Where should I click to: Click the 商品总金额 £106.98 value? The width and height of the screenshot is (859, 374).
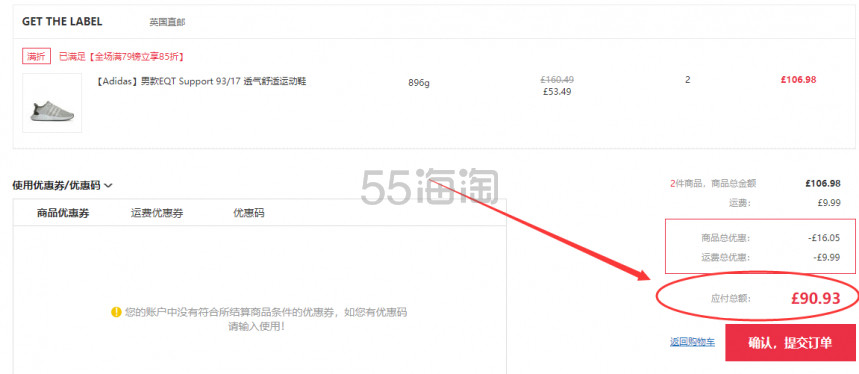pyautogui.click(x=822, y=183)
